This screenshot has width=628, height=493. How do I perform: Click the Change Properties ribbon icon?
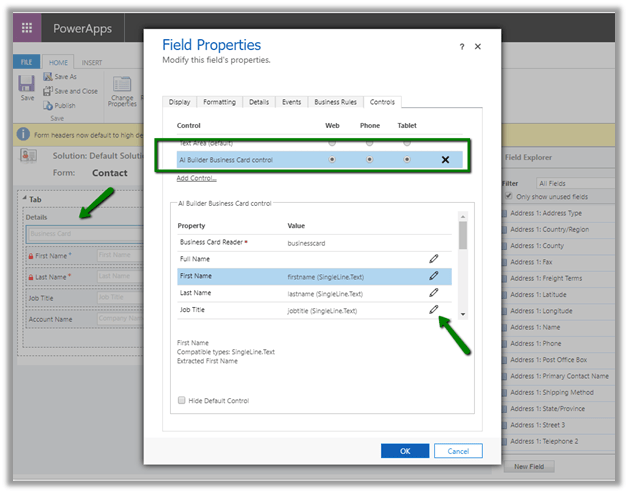pyautogui.click(x=122, y=90)
